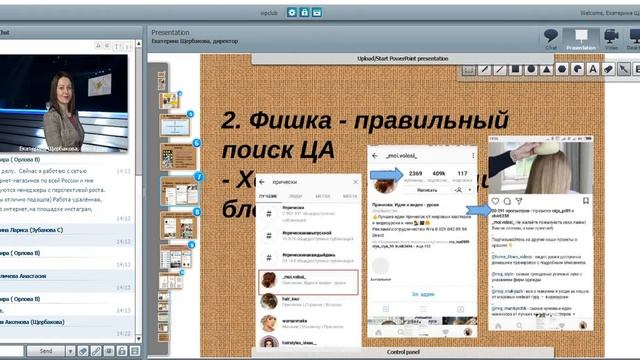Image resolution: width=640 pixels, height=360 pixels.
Task: Click the save icon in chat toolbar
Action: coord(135,351)
